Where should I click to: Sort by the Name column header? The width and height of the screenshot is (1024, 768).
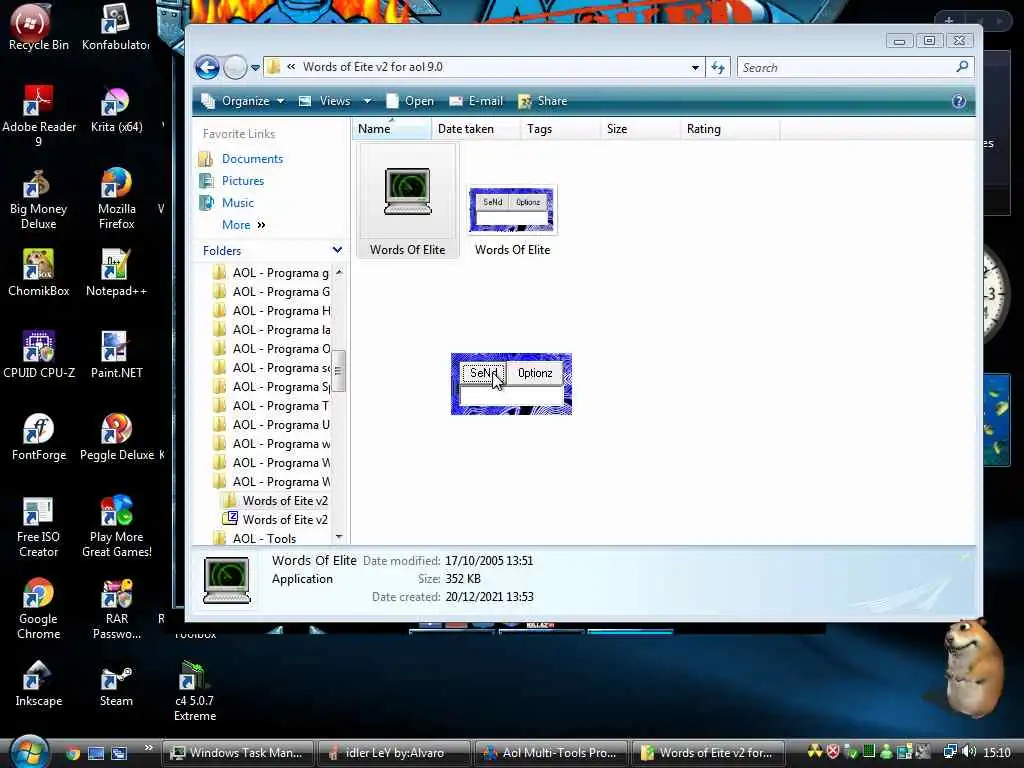(x=391, y=129)
